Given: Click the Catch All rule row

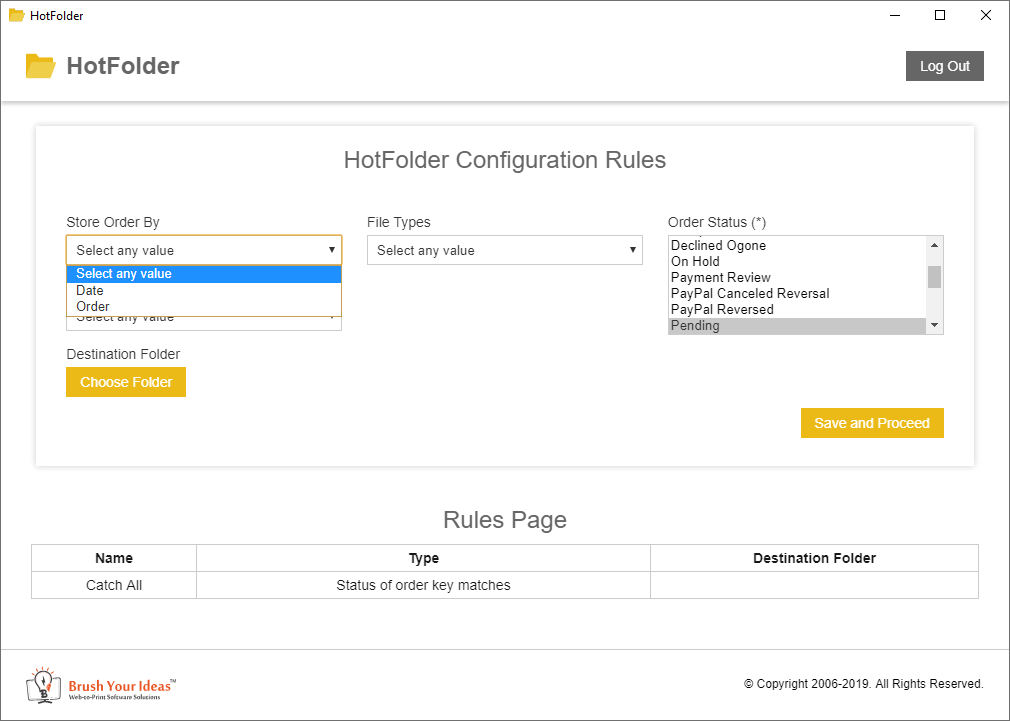Looking at the screenshot, I should [x=113, y=584].
